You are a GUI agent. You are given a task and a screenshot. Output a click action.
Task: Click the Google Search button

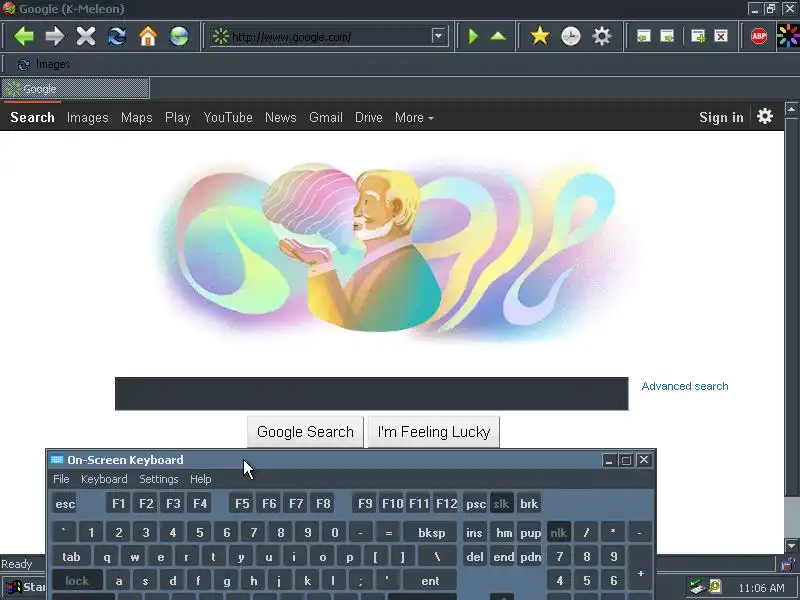pos(305,432)
